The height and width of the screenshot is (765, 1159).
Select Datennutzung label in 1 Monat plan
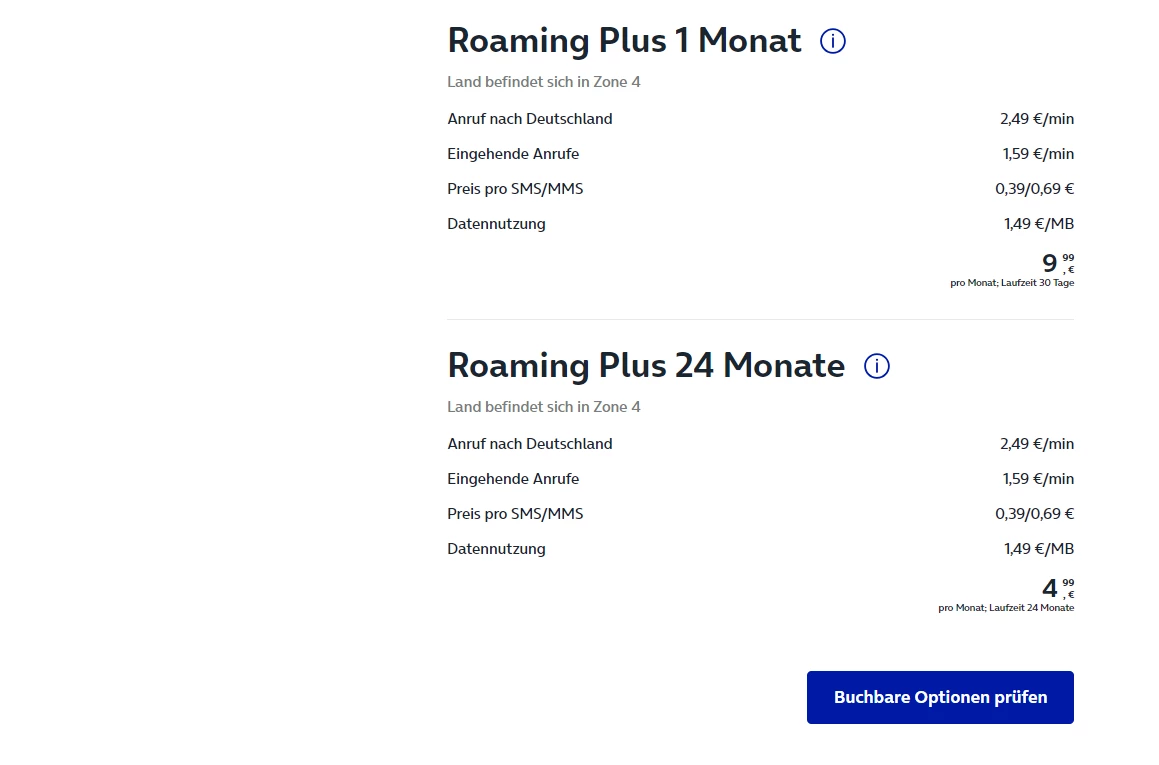pos(496,224)
